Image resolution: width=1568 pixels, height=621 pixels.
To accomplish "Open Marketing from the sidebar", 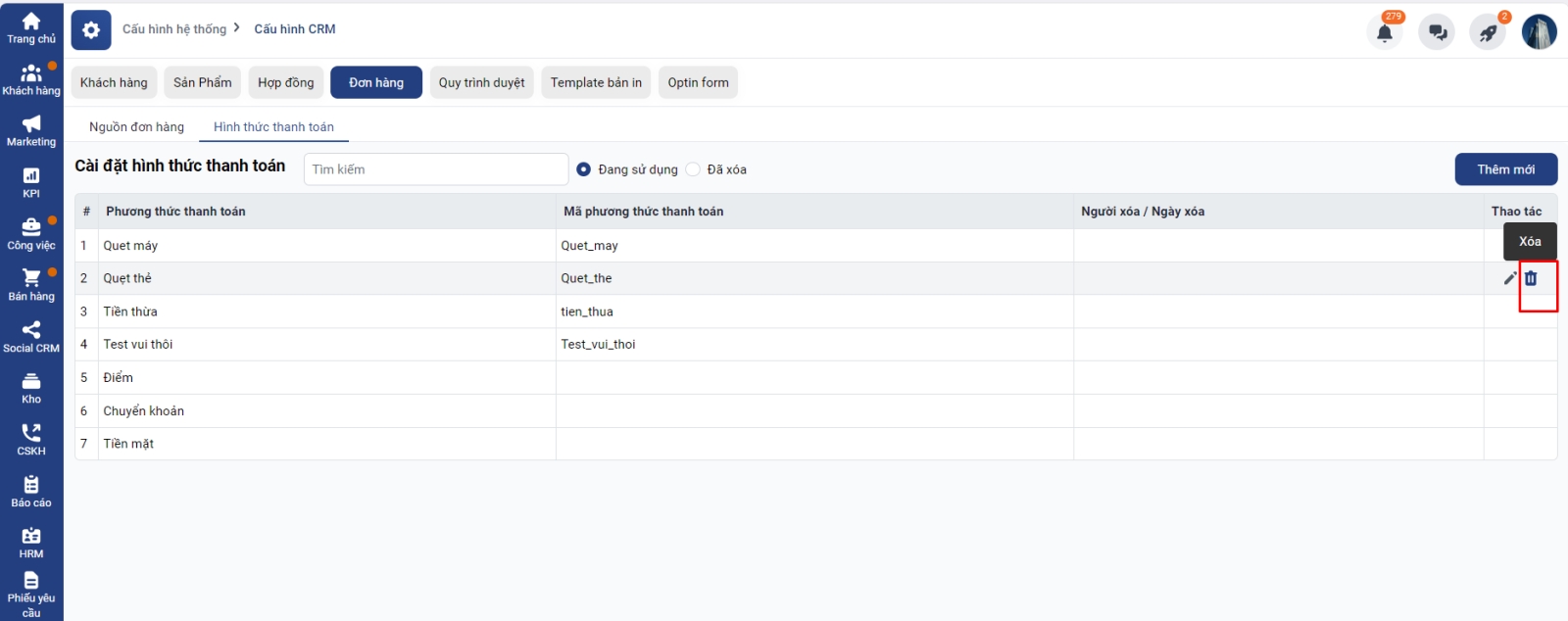I will (x=31, y=130).
